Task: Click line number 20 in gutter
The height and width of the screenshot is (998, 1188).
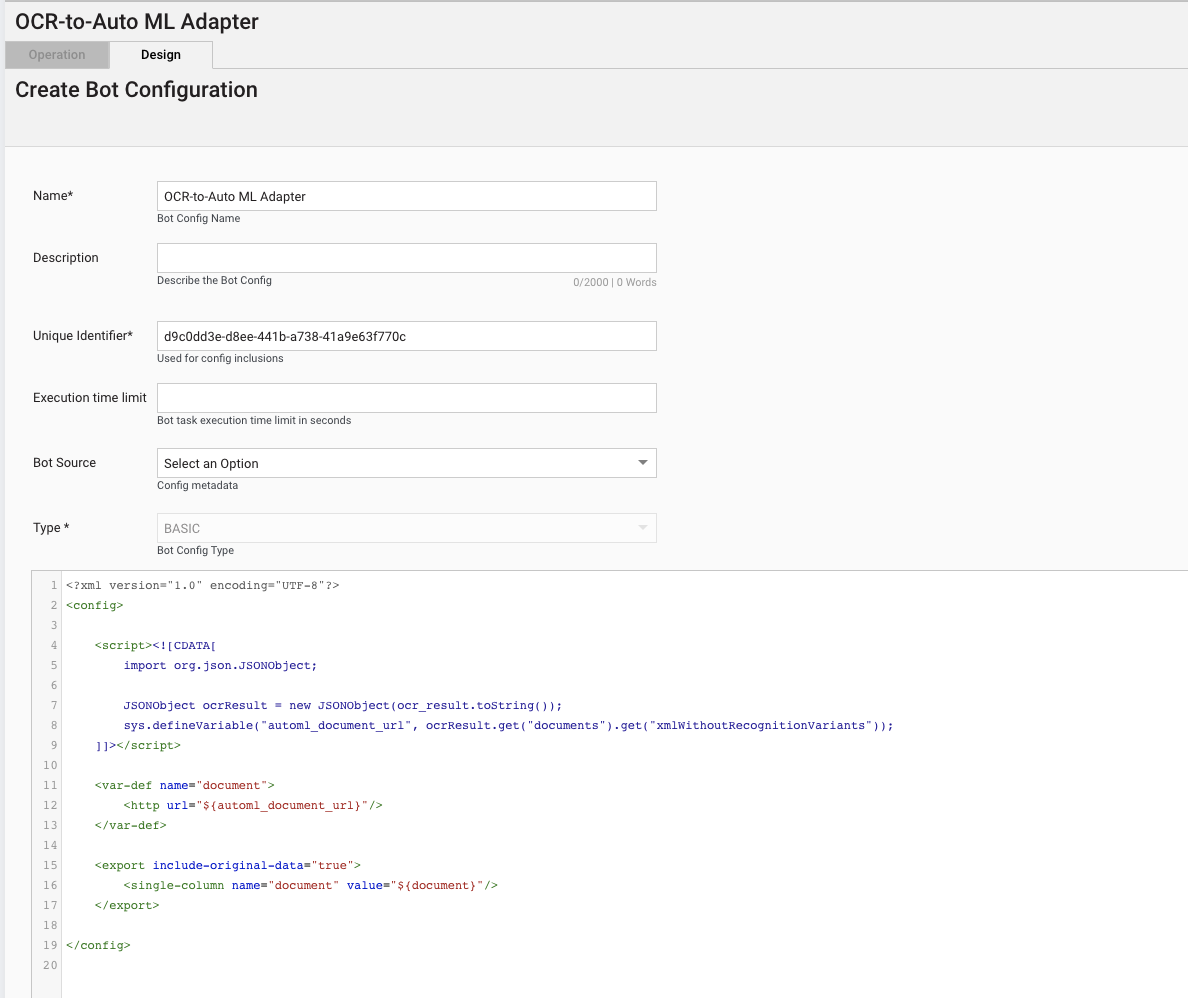Action: click(50, 965)
